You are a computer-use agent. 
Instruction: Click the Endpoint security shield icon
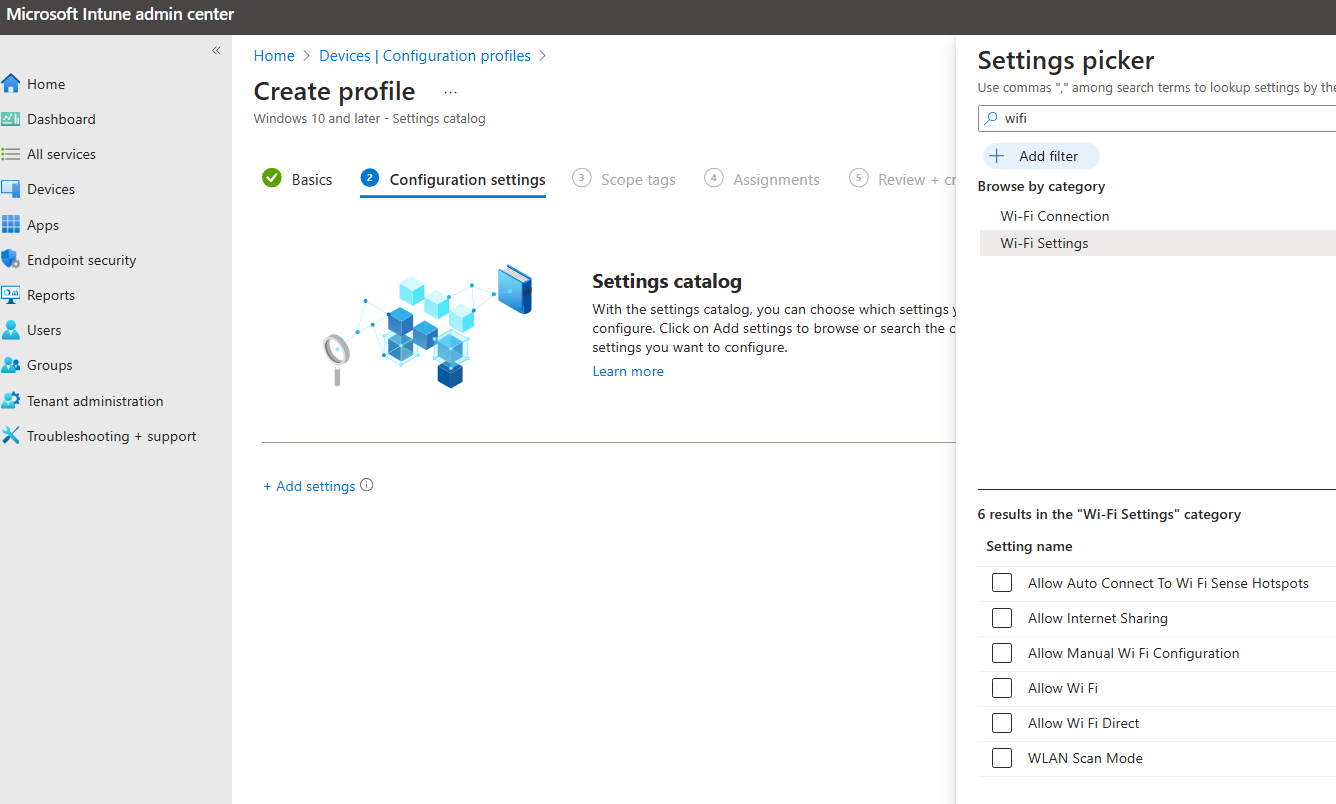pyautogui.click(x=11, y=260)
